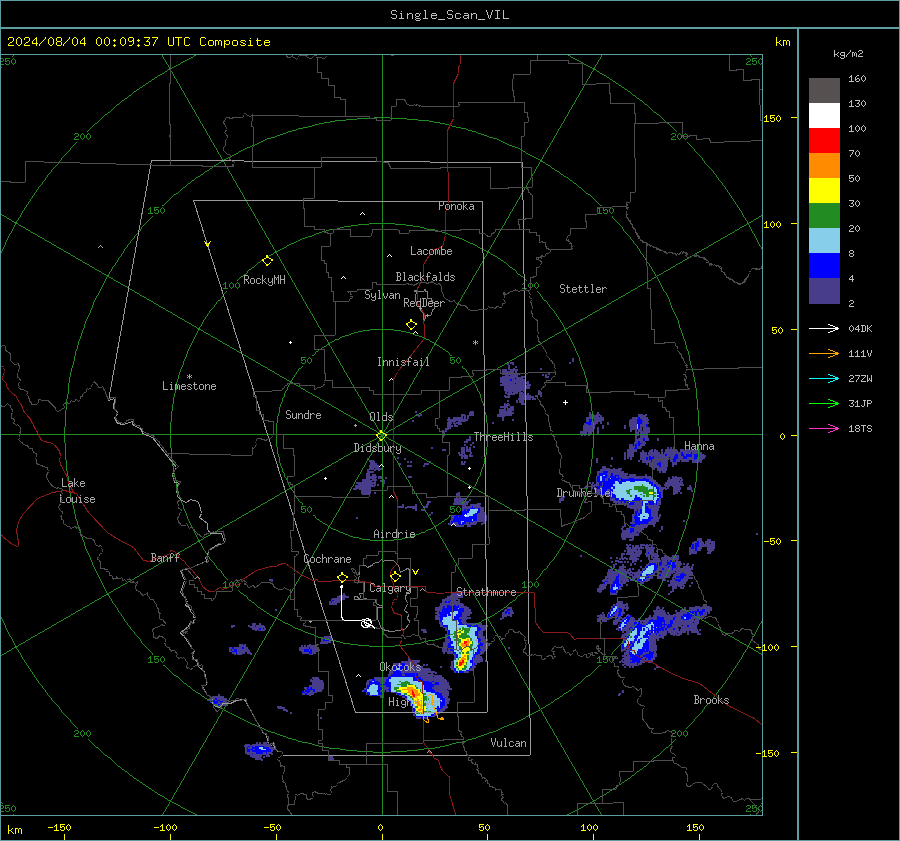
Task: Click the storm cell south of Strathmore
Action: coord(462,637)
